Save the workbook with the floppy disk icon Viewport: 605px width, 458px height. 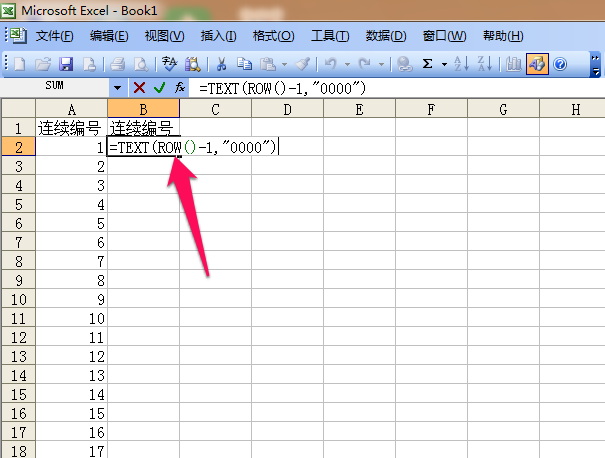[x=66, y=64]
